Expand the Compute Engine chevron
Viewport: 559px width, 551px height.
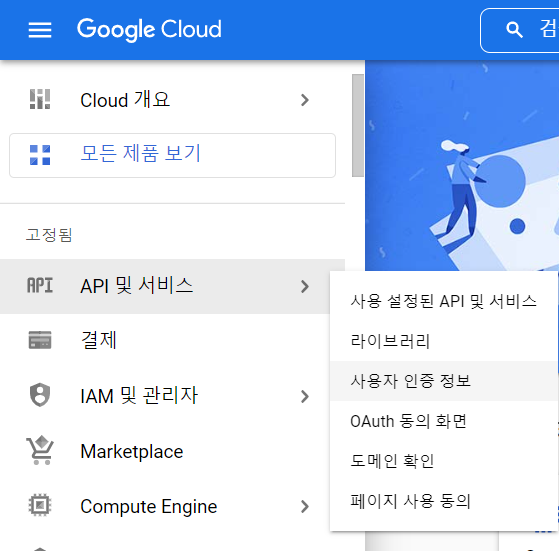tap(304, 506)
